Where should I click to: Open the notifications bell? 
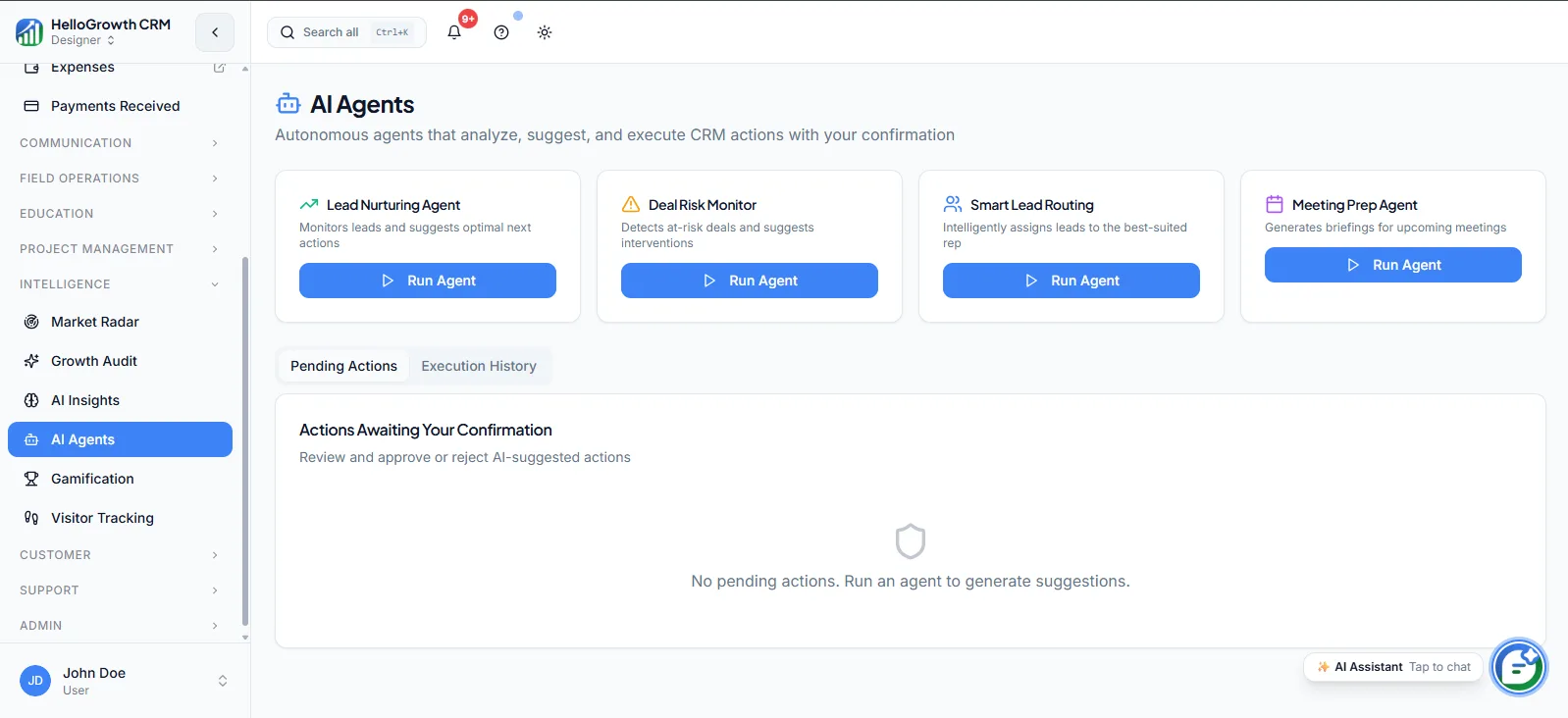pyautogui.click(x=454, y=32)
